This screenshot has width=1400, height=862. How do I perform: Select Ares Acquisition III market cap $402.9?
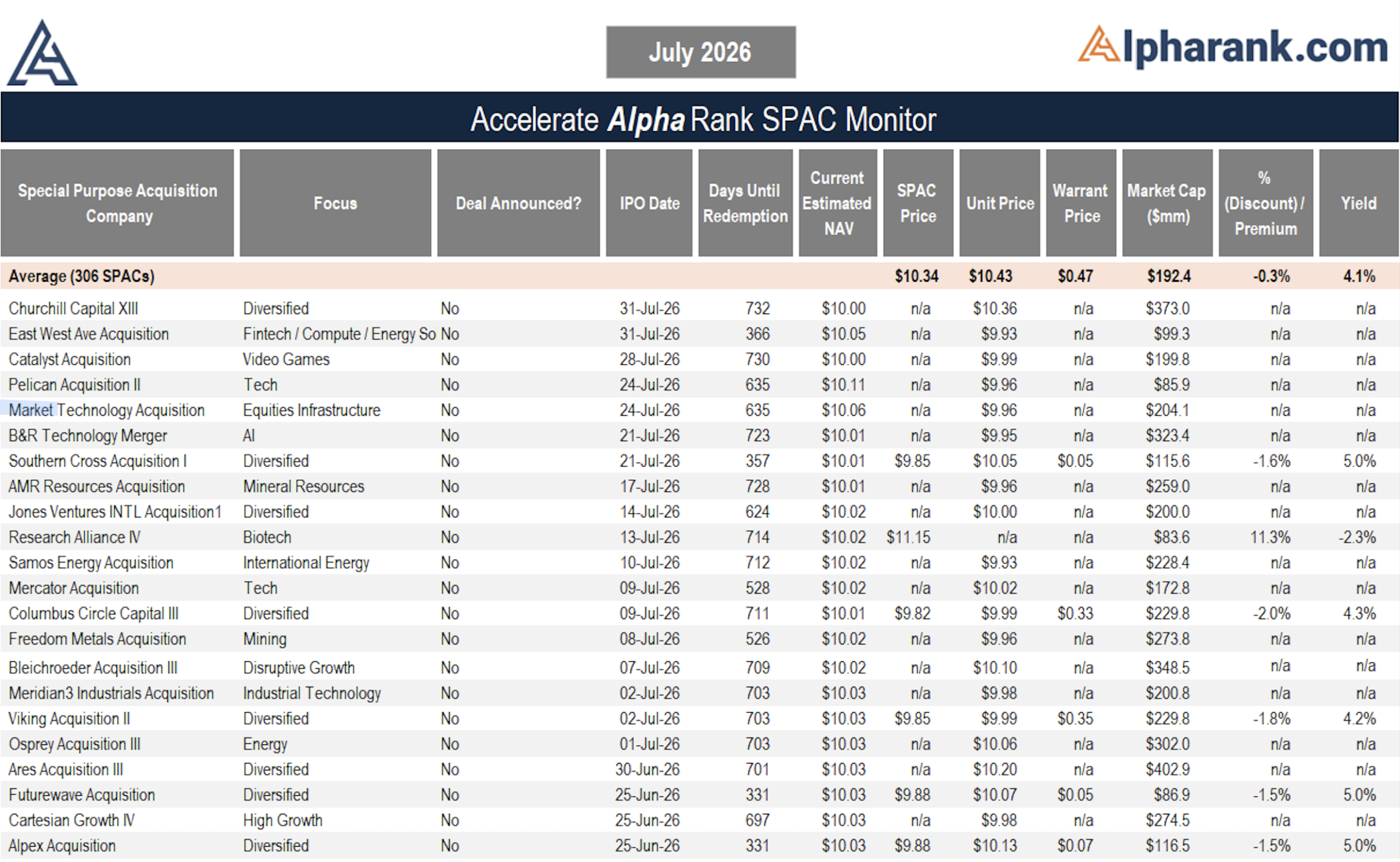click(1168, 769)
